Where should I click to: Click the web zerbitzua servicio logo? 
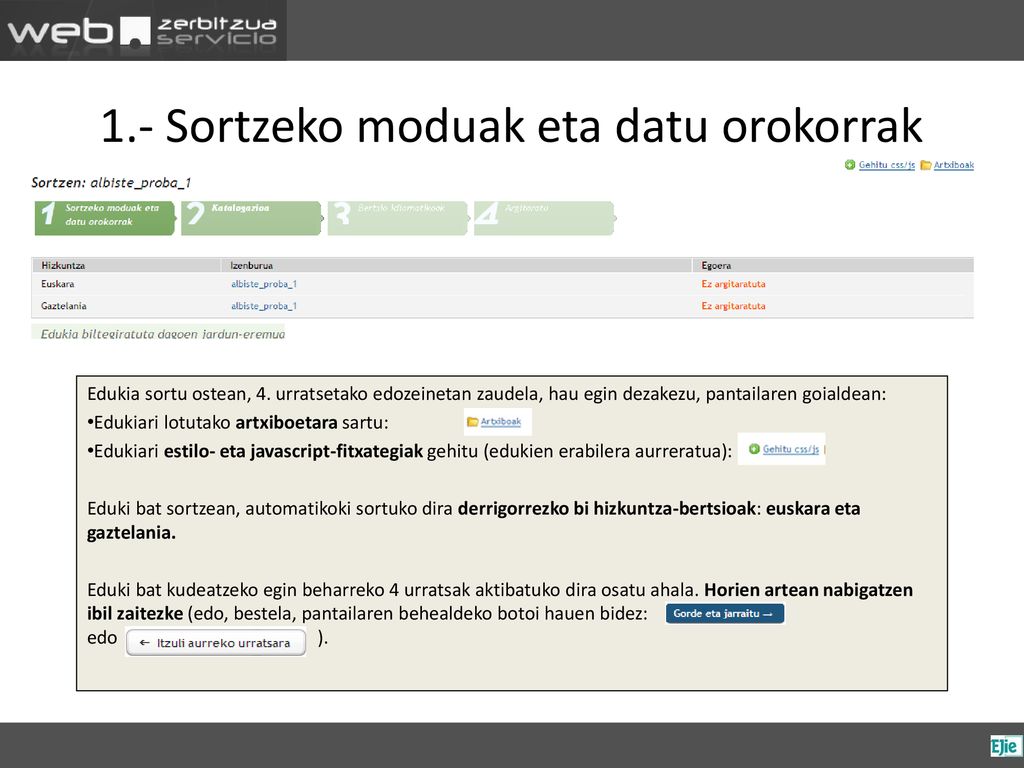142,31
